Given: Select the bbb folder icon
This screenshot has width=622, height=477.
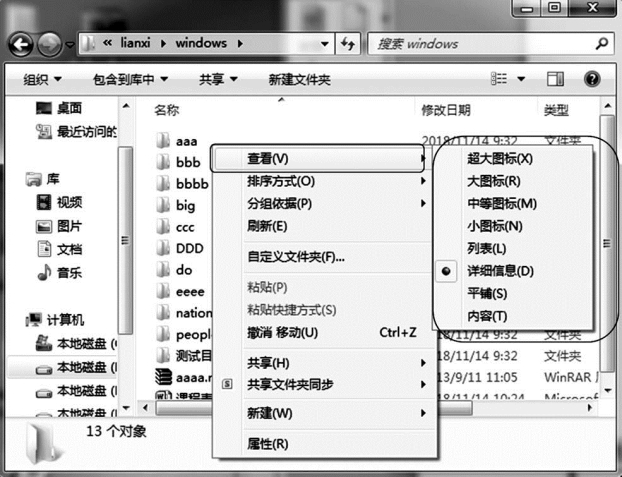Looking at the screenshot, I should click(163, 162).
